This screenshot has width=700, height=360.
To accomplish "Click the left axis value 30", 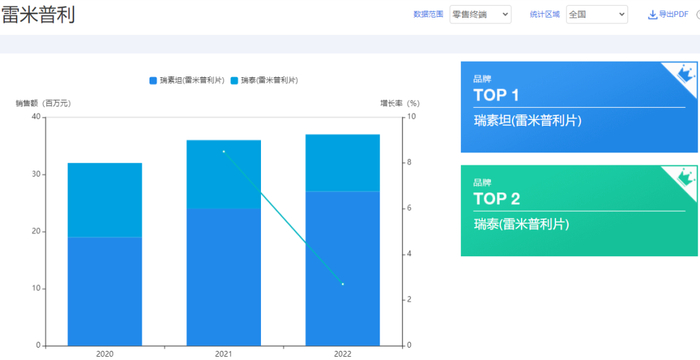I will (36, 174).
